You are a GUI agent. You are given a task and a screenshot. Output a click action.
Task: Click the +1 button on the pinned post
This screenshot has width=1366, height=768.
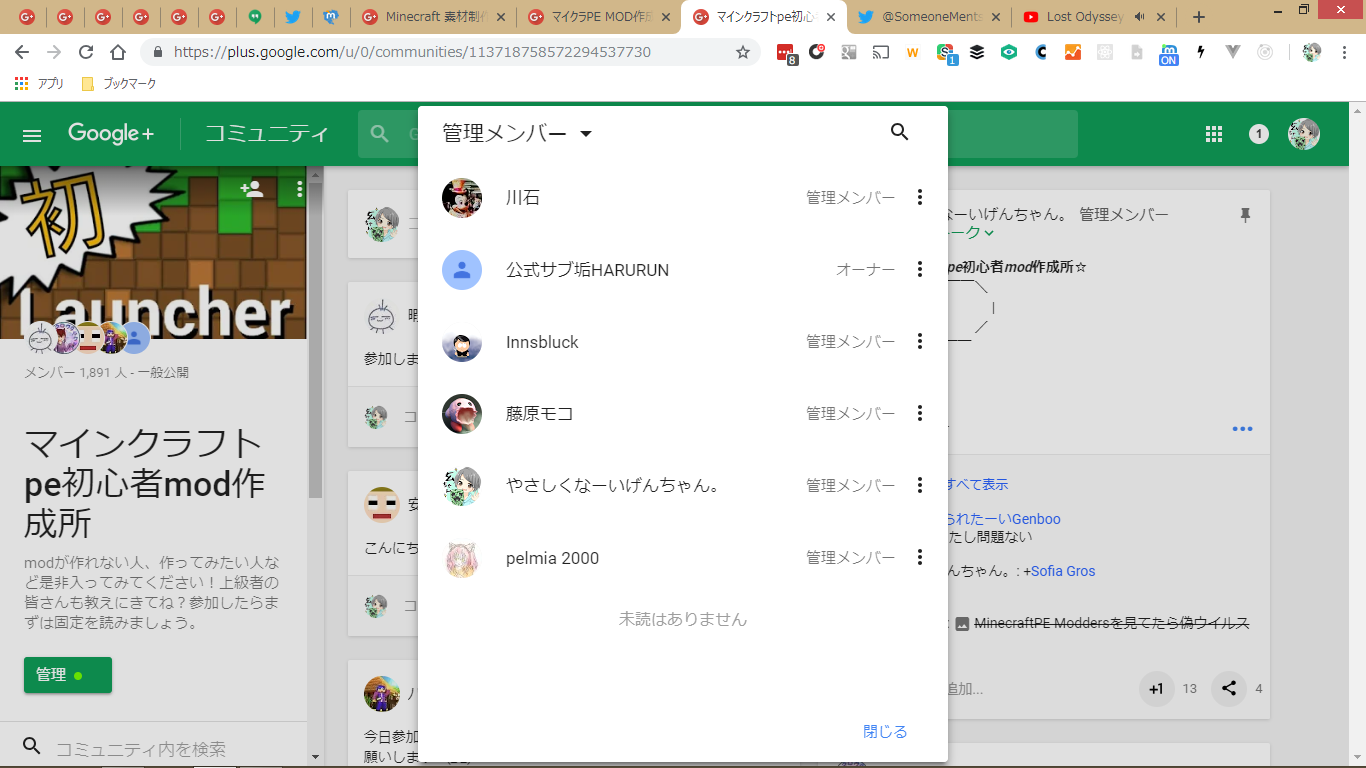click(1156, 688)
